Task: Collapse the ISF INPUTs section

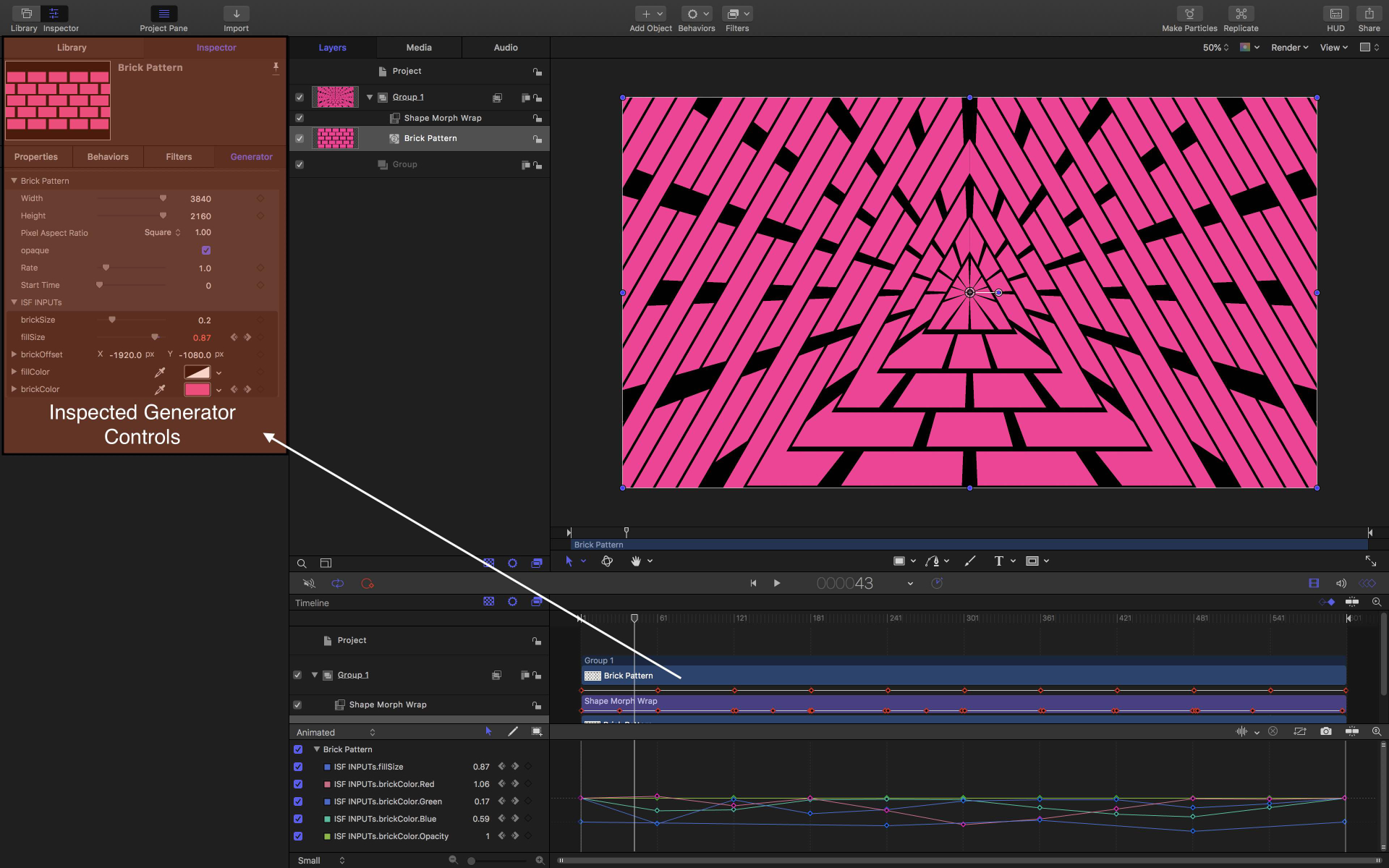Action: coord(14,302)
